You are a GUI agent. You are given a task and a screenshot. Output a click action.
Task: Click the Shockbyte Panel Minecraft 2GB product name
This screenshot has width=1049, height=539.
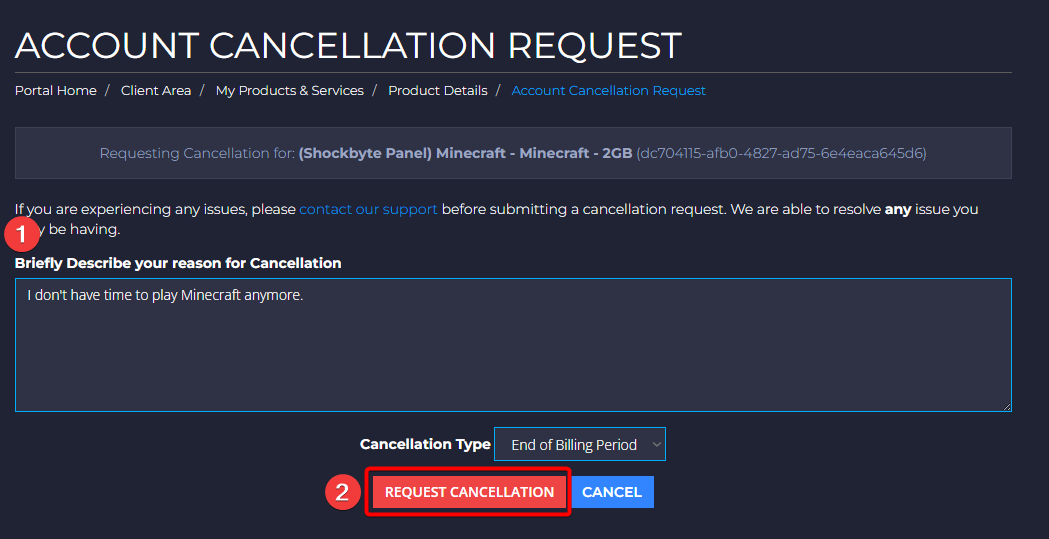tap(466, 153)
